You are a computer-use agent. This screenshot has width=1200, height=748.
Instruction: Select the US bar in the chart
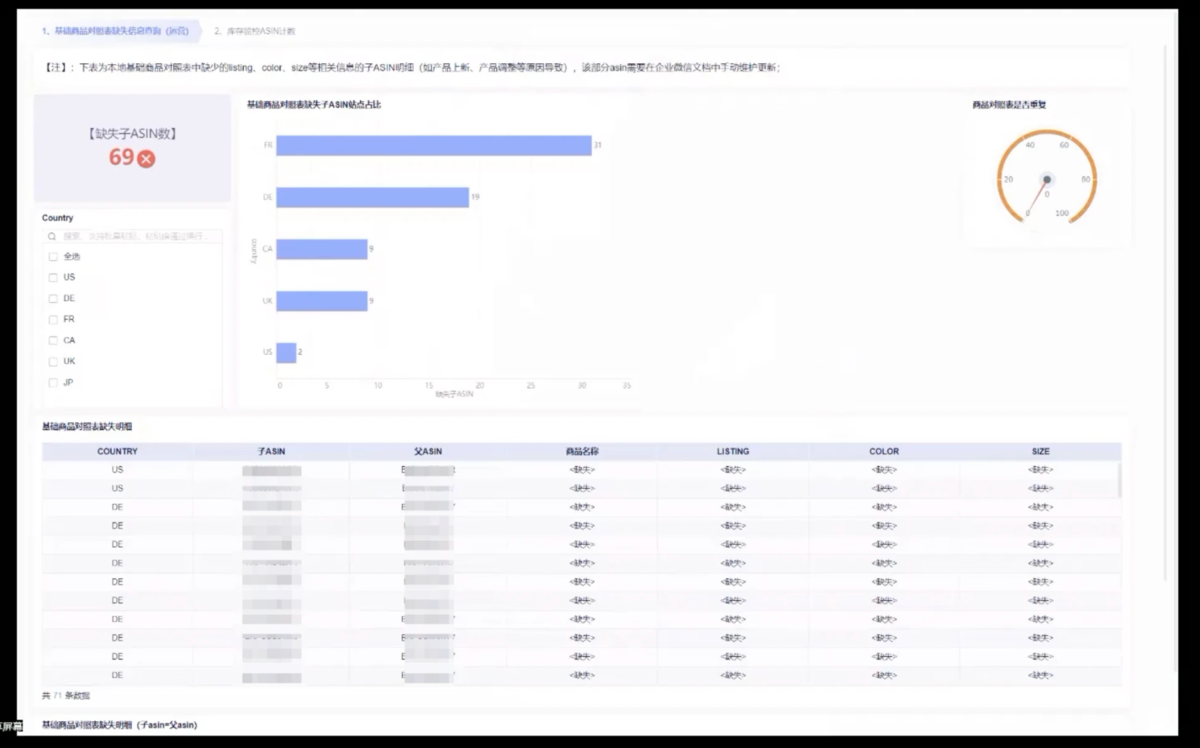(286, 353)
